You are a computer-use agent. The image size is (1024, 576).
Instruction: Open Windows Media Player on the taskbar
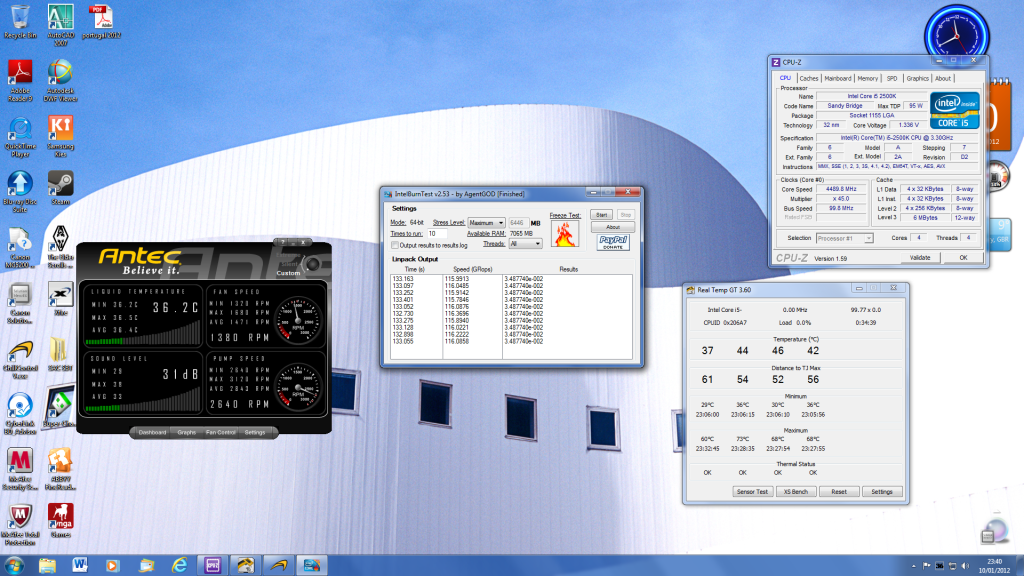click(112, 566)
